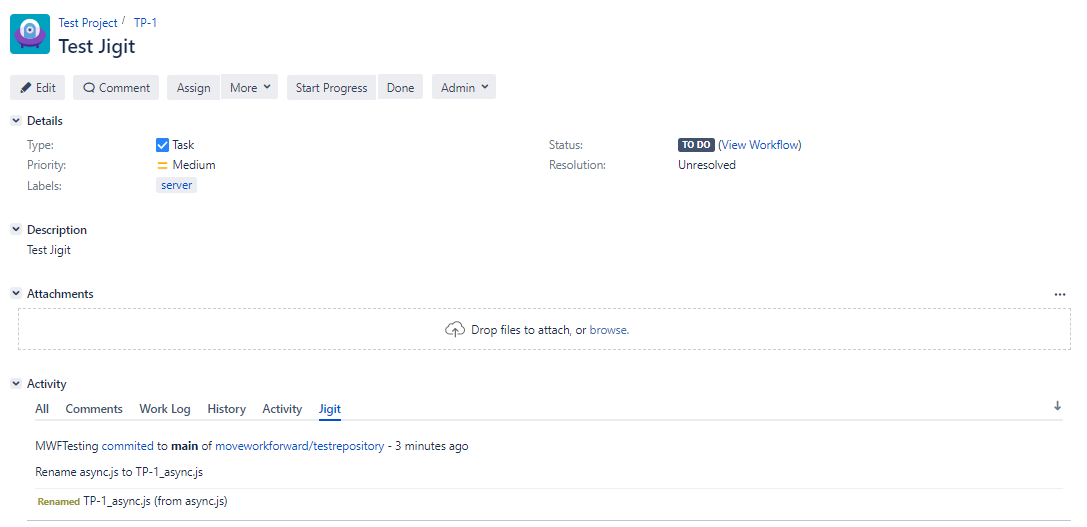The width and height of the screenshot is (1087, 527).
Task: Open the More dropdown menu
Action: point(249,88)
